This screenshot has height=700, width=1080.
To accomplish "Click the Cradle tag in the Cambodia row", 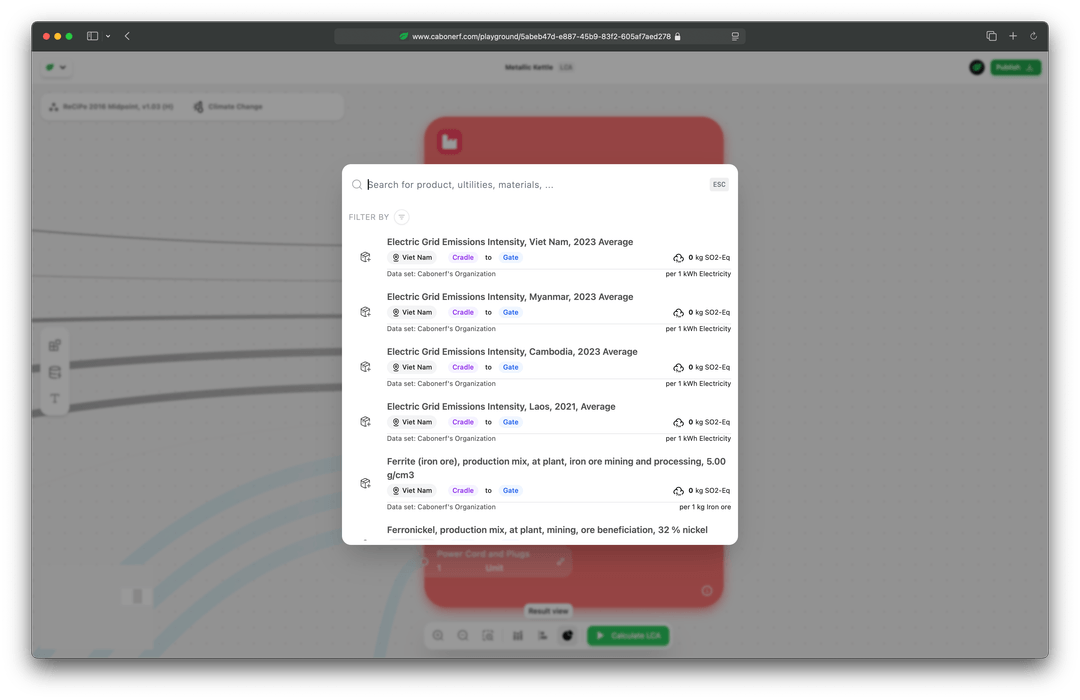I will tap(463, 367).
